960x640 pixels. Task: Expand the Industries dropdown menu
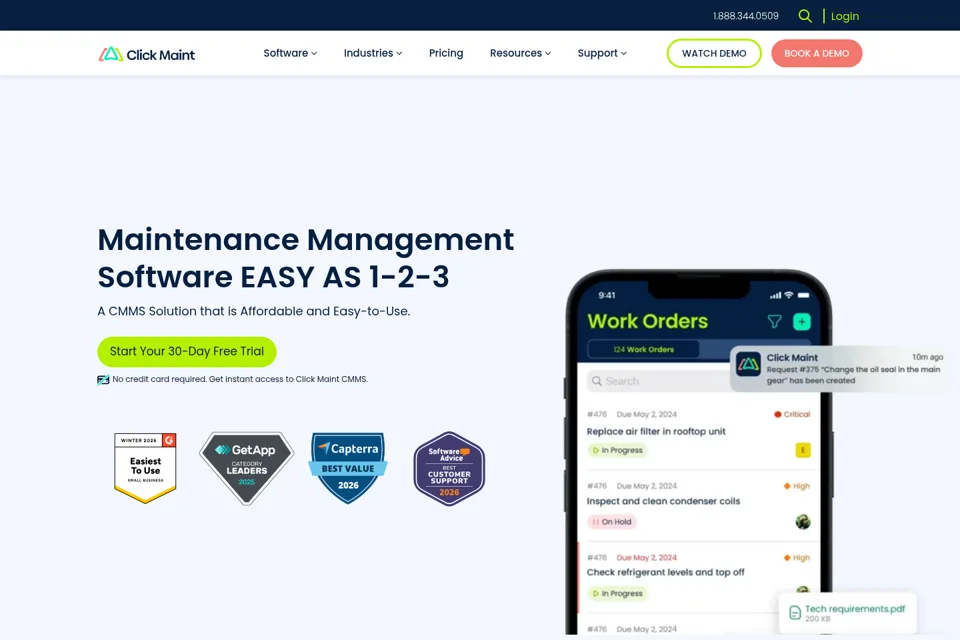[373, 53]
